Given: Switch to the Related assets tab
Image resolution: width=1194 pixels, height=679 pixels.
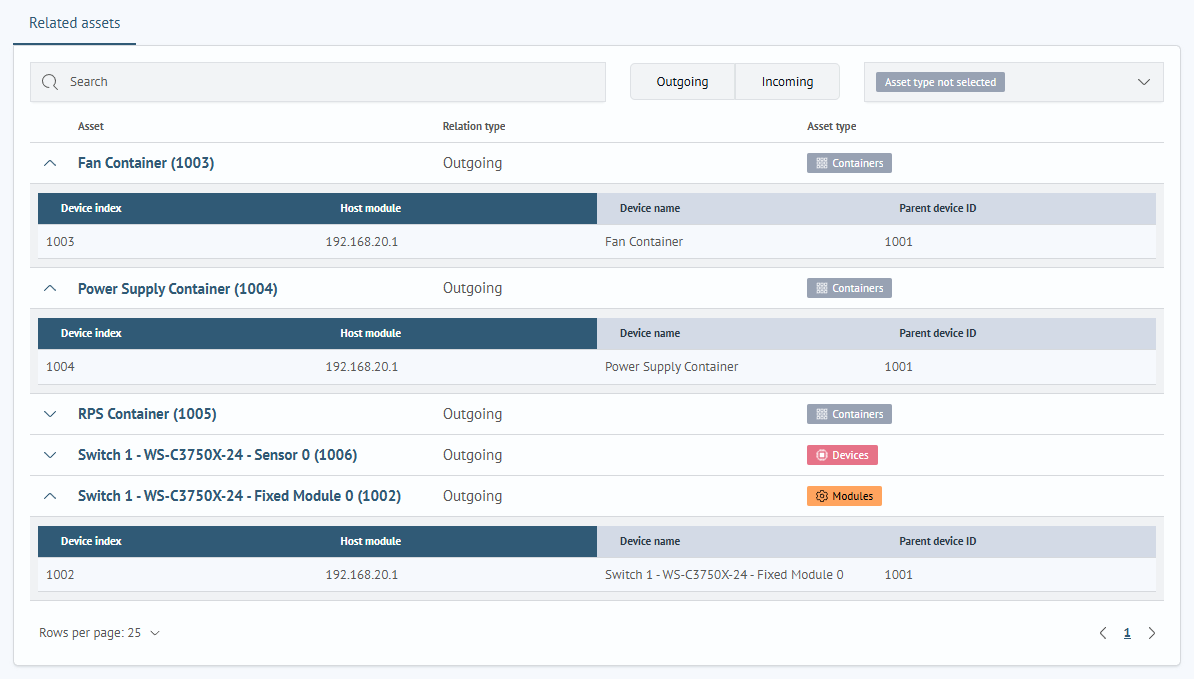Looking at the screenshot, I should click(x=75, y=23).
